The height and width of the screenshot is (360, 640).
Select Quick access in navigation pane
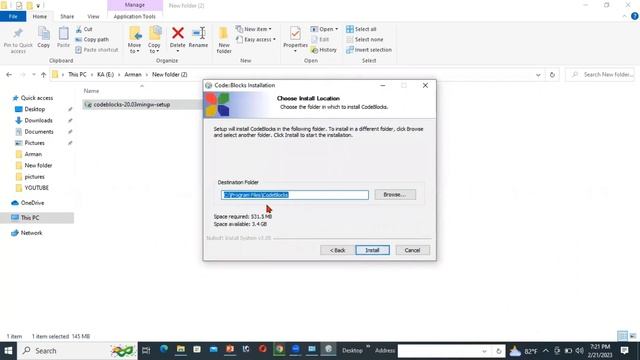click(x=32, y=98)
